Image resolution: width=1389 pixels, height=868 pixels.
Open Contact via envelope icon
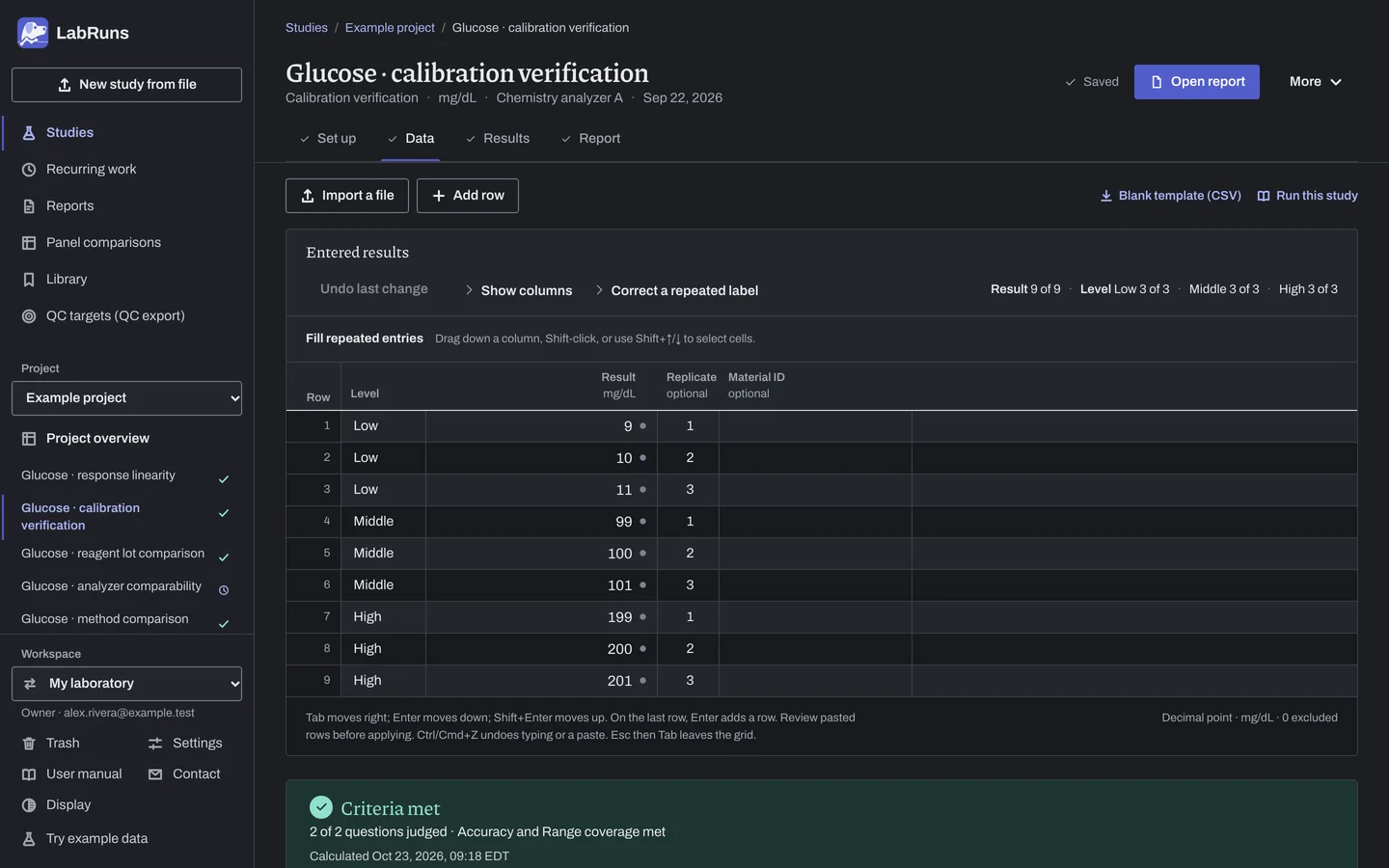pos(155,774)
